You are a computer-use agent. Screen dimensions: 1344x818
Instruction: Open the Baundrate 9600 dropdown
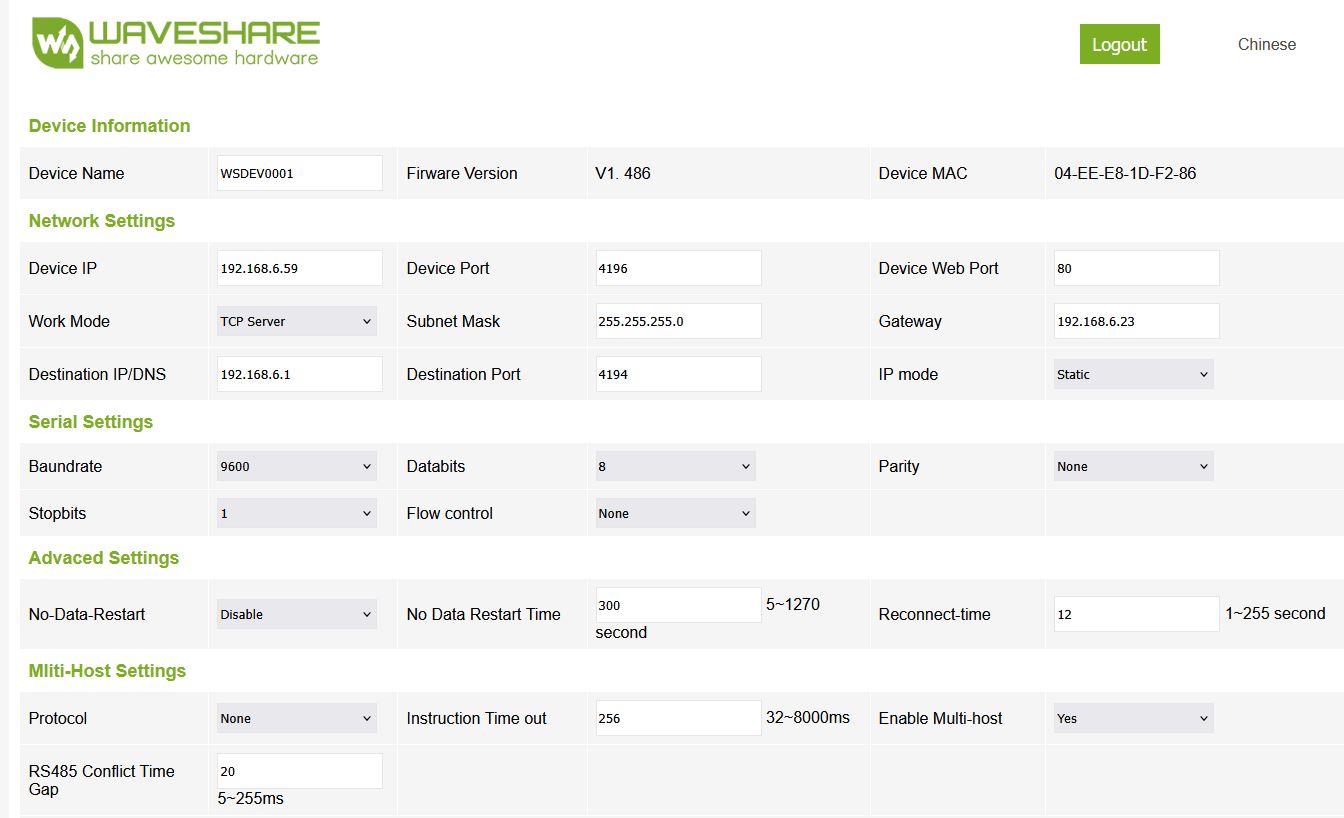point(297,466)
